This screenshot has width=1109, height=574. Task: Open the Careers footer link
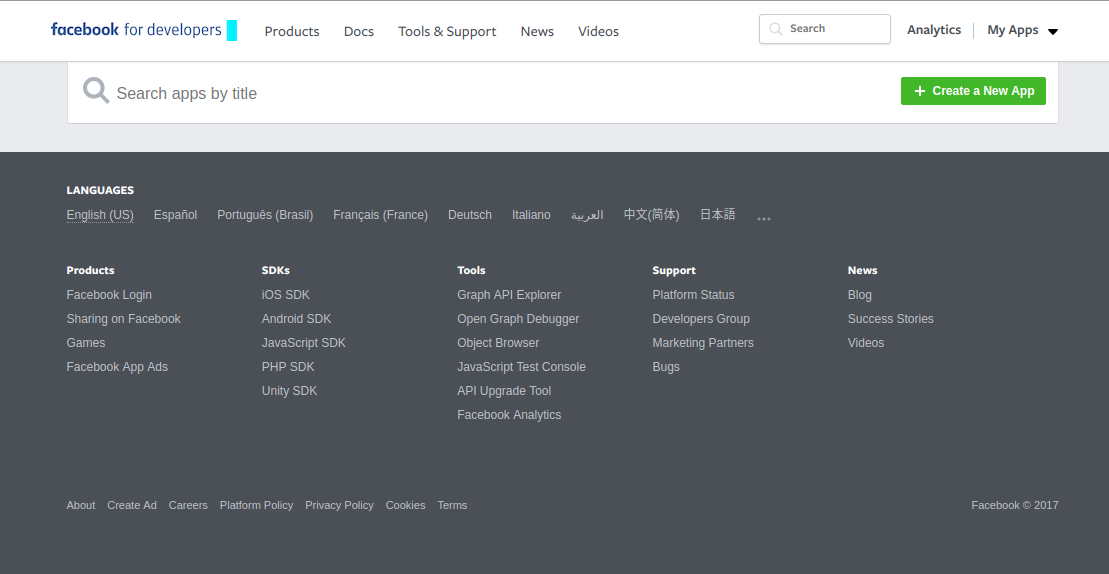coord(188,505)
